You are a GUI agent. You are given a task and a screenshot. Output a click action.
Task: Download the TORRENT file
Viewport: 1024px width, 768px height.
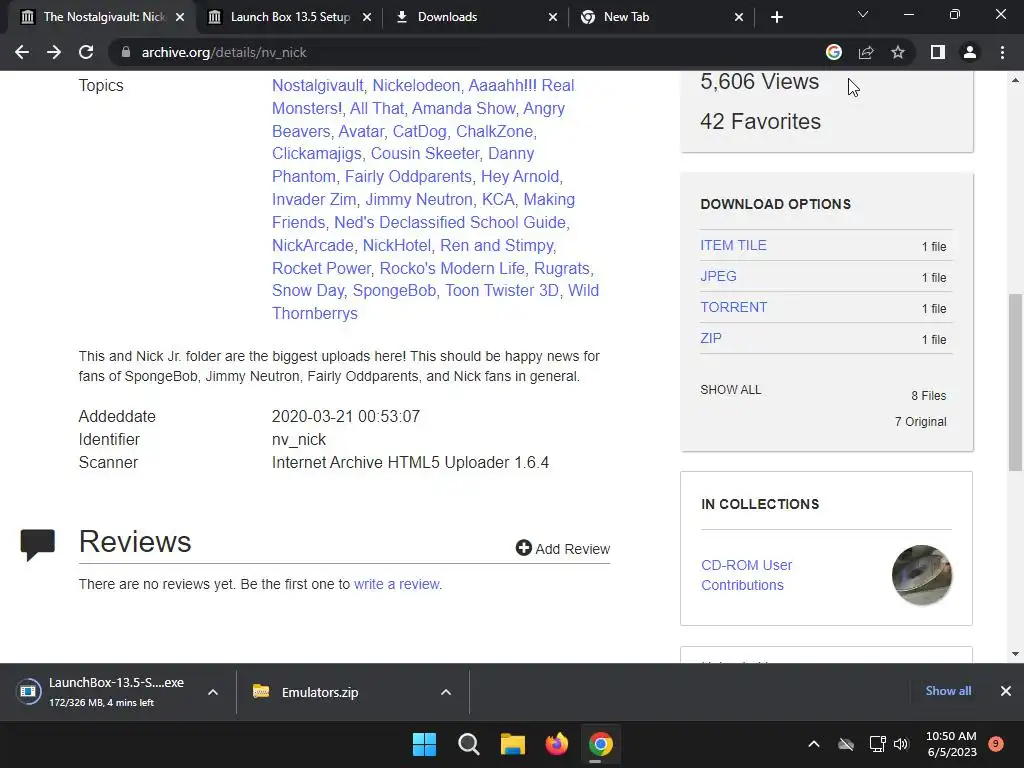point(733,307)
